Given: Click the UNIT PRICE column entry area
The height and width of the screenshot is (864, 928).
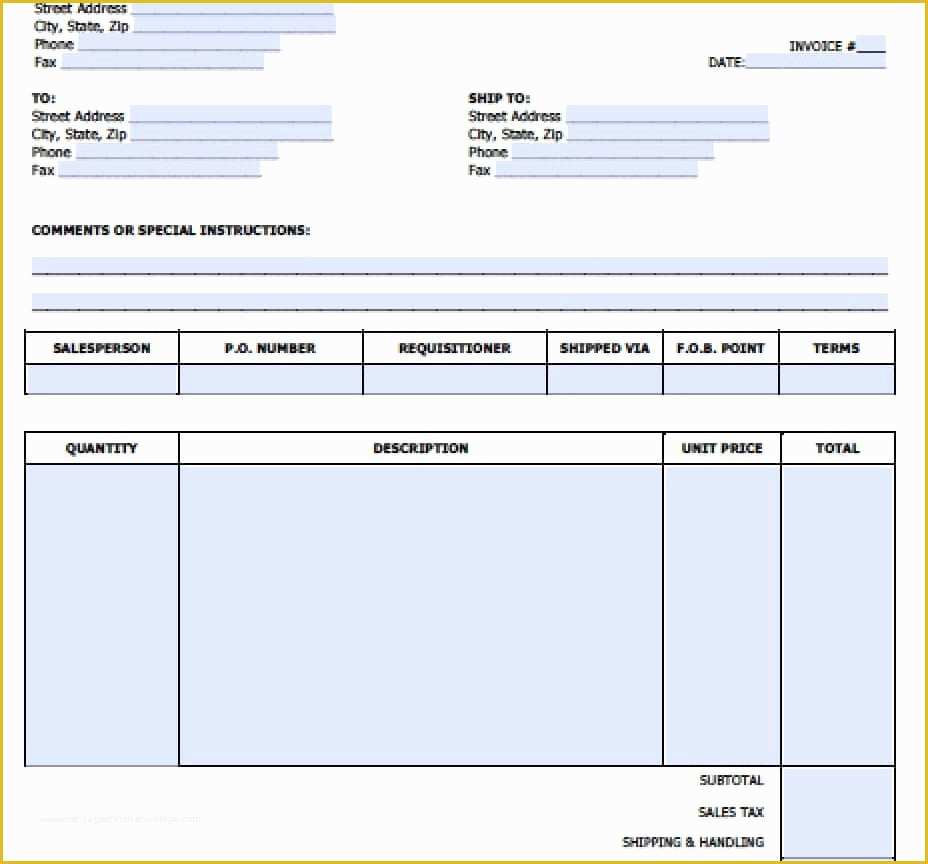Looking at the screenshot, I should click(x=721, y=615).
